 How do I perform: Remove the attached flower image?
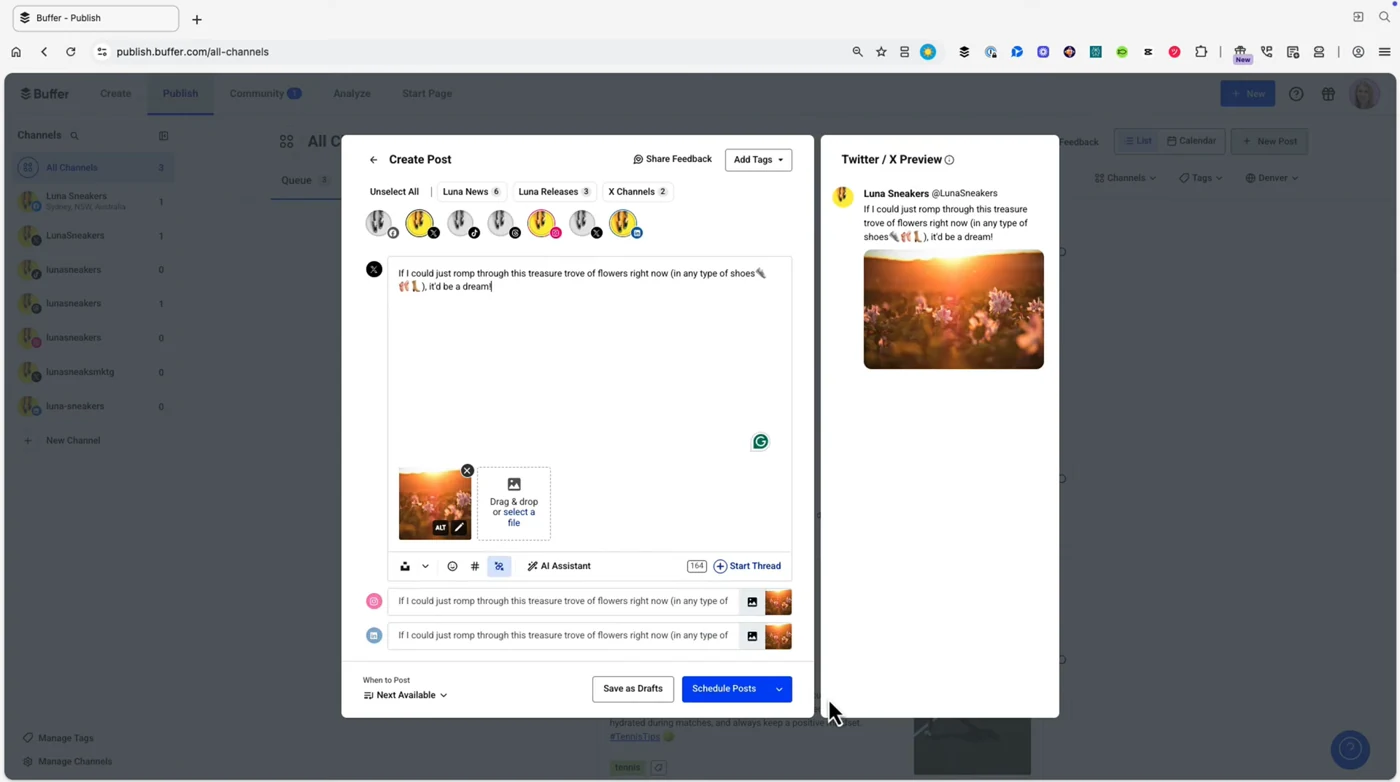pos(467,470)
